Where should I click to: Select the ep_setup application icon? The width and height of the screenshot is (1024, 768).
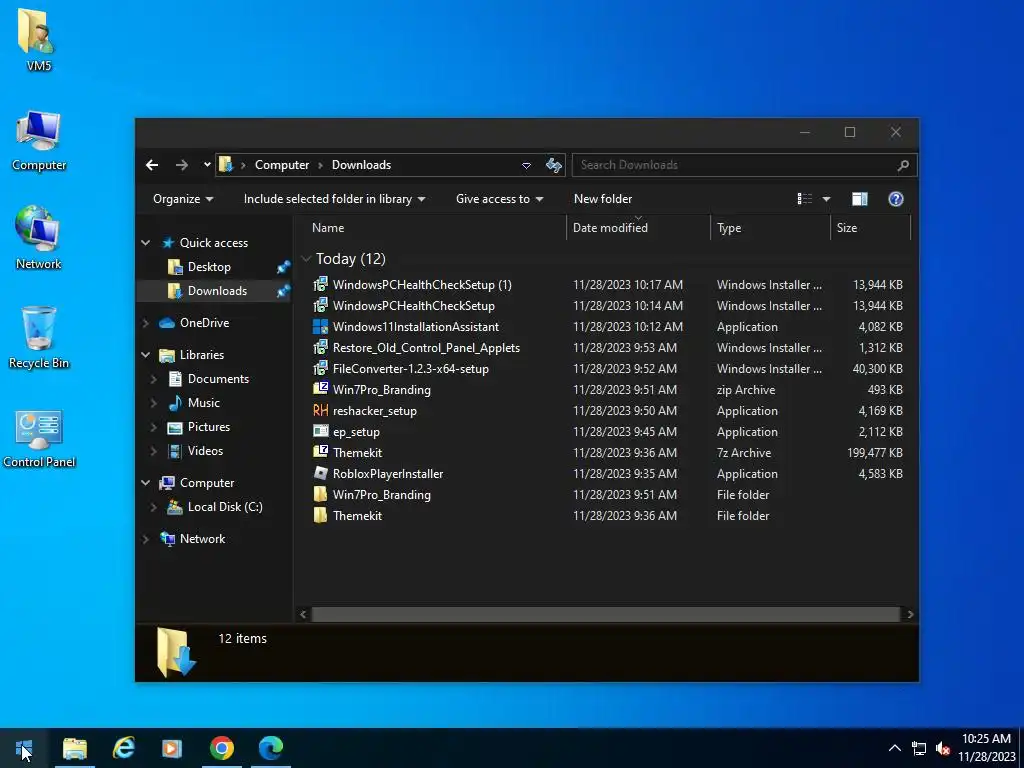(320, 432)
